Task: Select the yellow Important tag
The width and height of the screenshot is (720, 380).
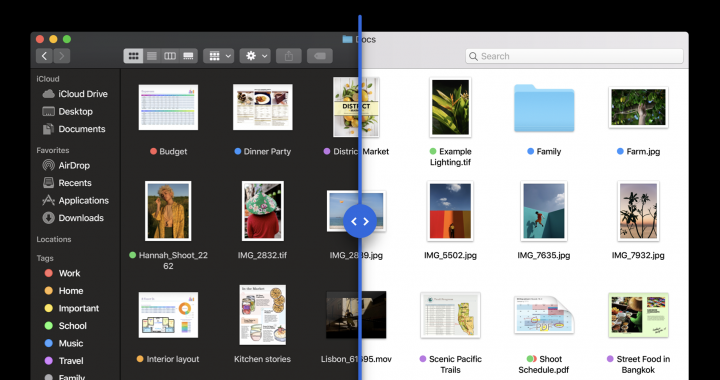Action: coord(71,308)
